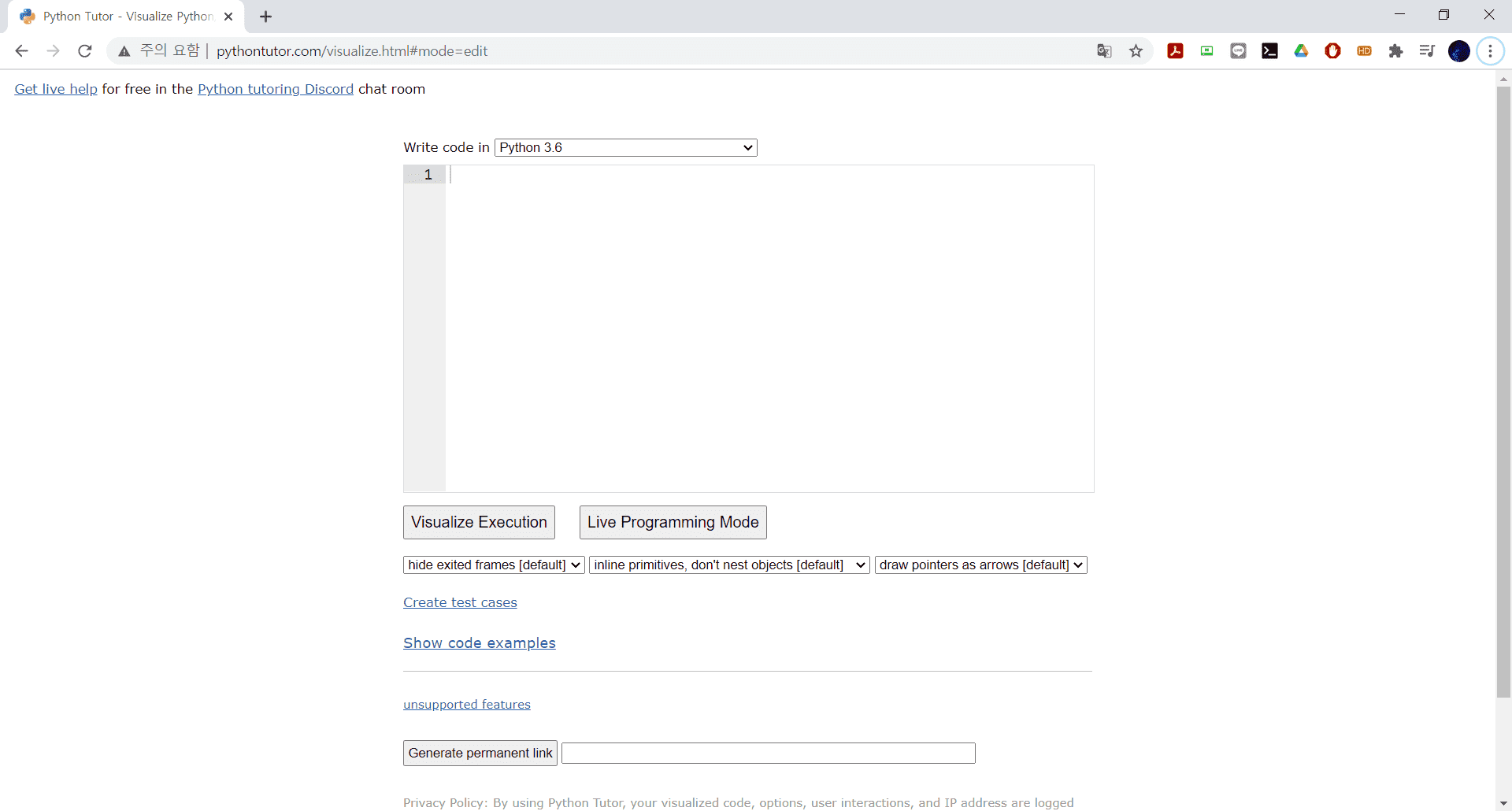
Task: Minimize the browser window
Action: click(1399, 15)
